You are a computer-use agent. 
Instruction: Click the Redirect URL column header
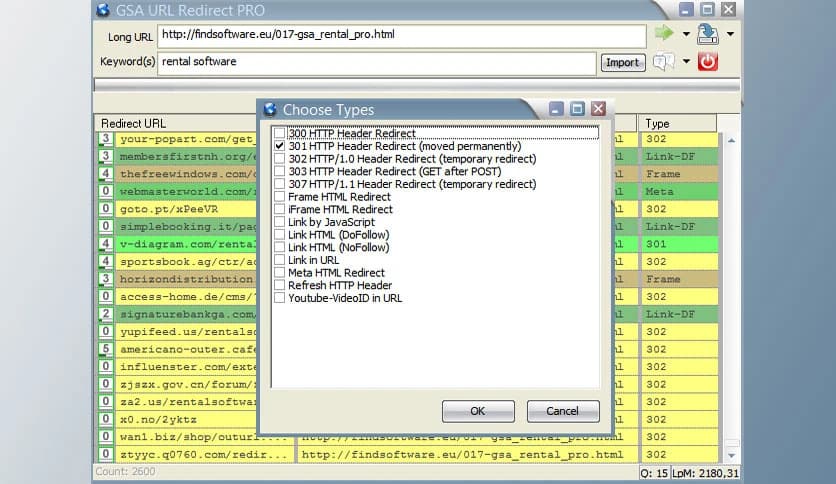point(176,123)
